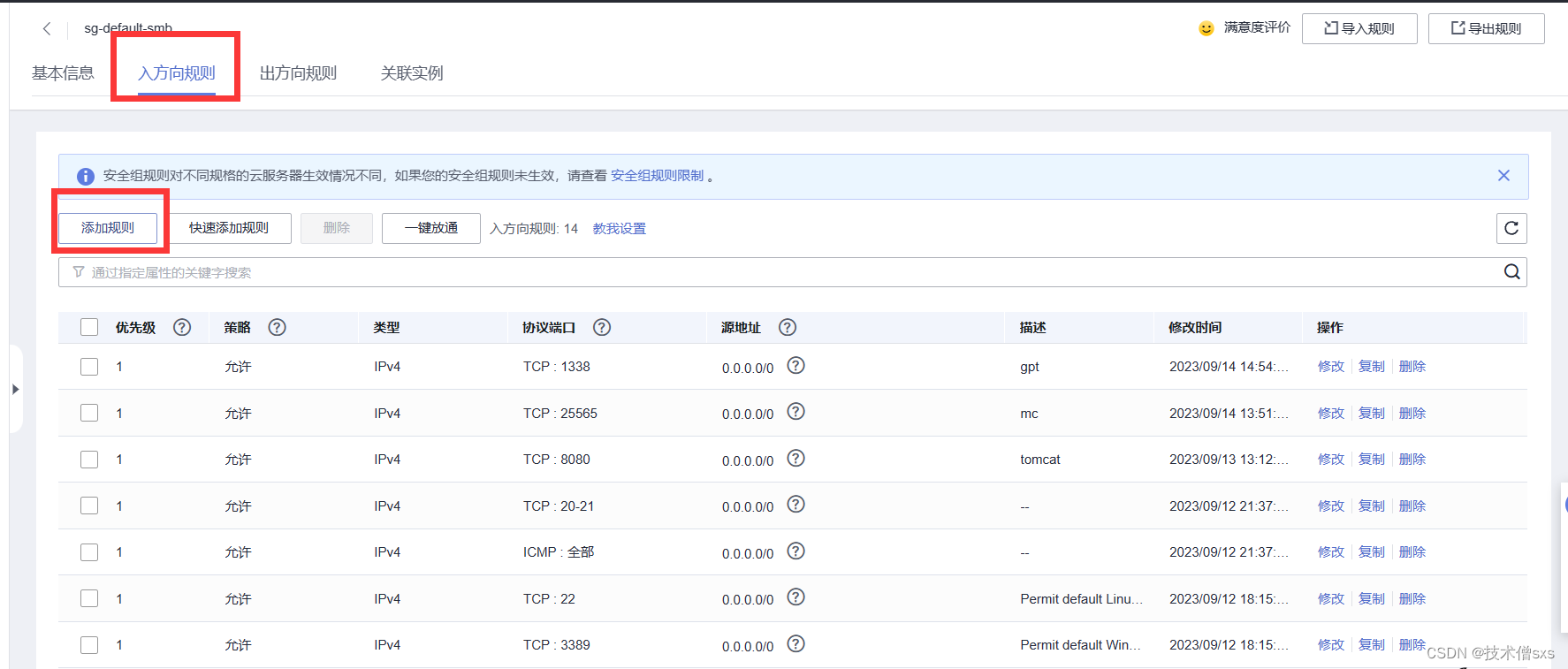Click 修改 for the gpt rule

(x=1331, y=367)
